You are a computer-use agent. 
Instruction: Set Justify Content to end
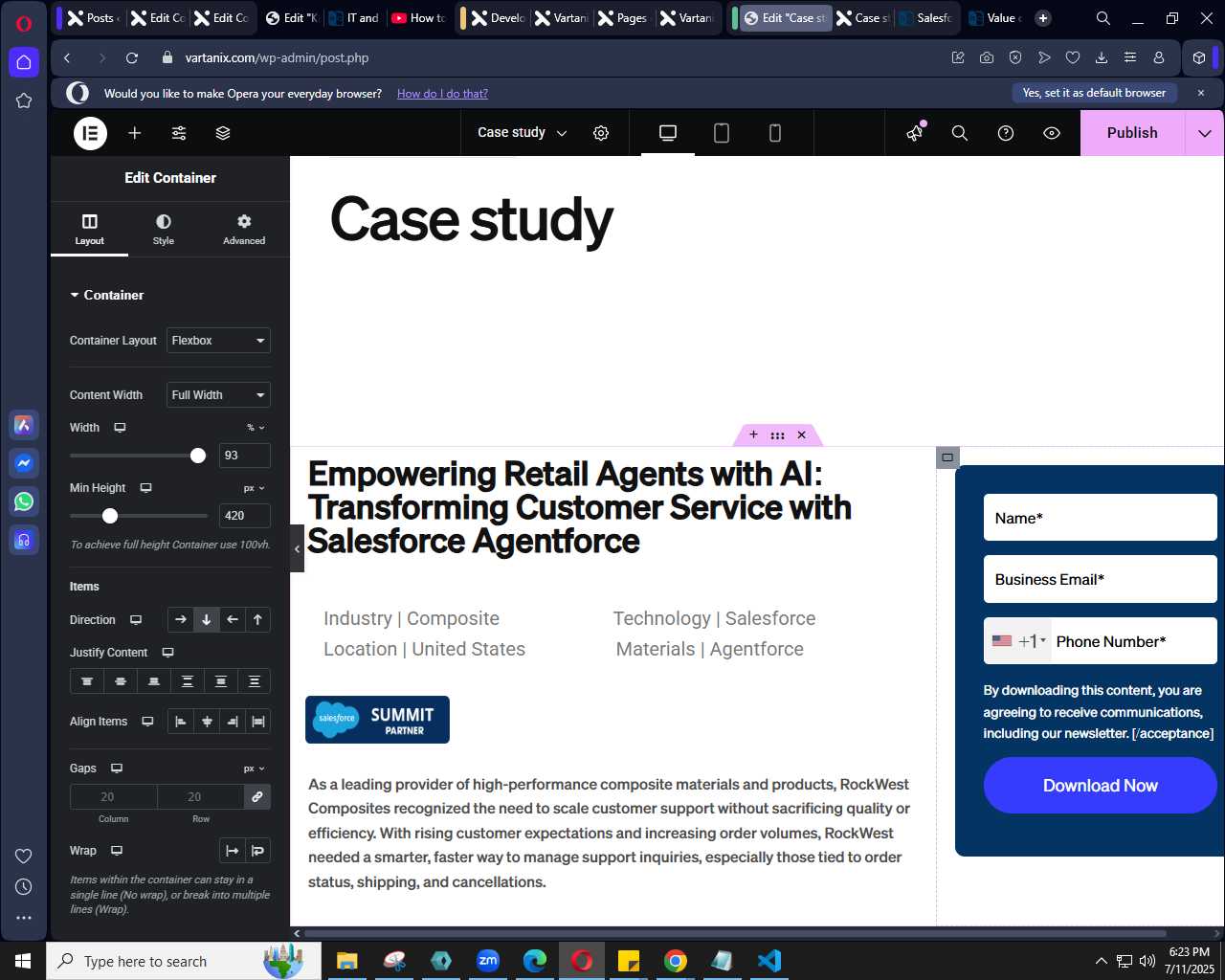point(154,681)
